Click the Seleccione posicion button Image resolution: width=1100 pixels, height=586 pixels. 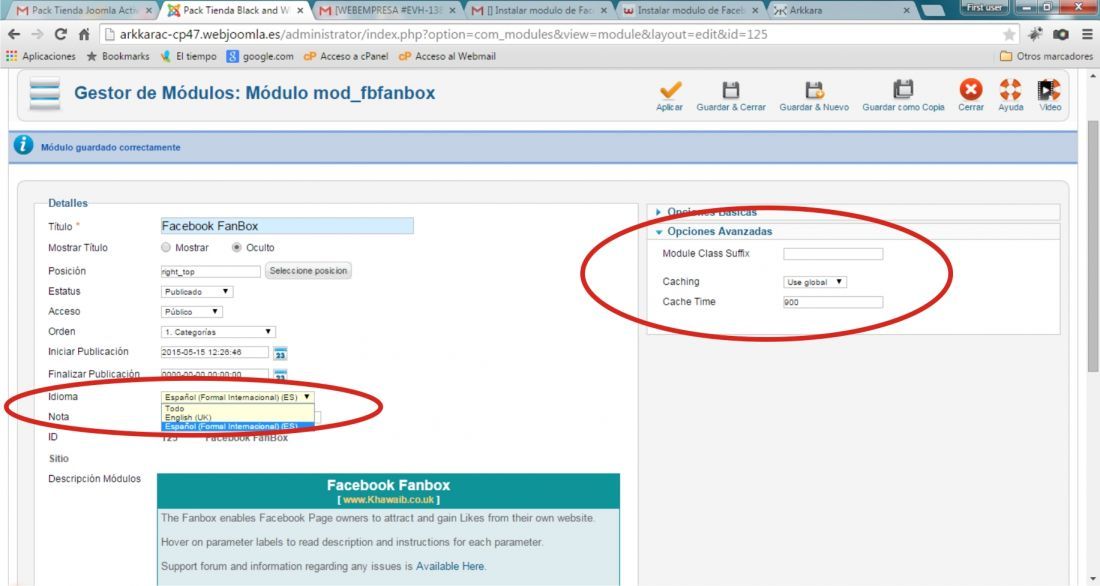click(x=308, y=271)
